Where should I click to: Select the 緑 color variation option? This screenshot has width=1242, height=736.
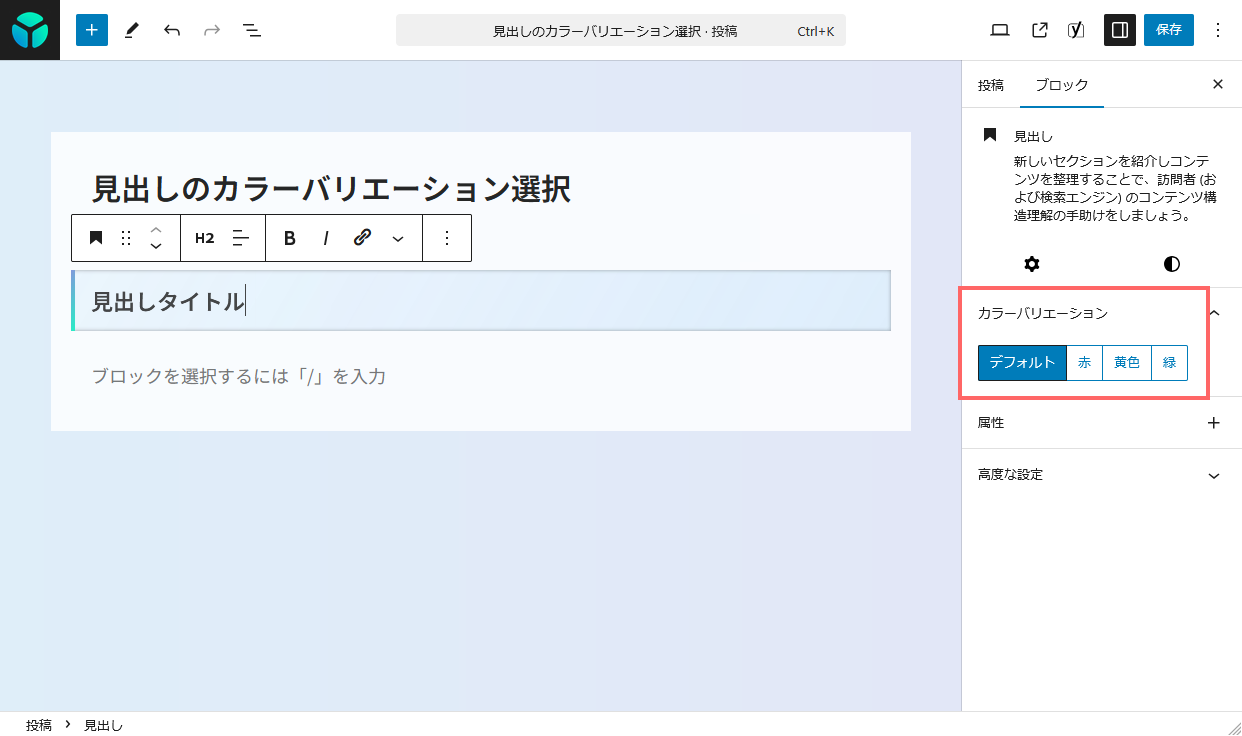[x=1169, y=363]
